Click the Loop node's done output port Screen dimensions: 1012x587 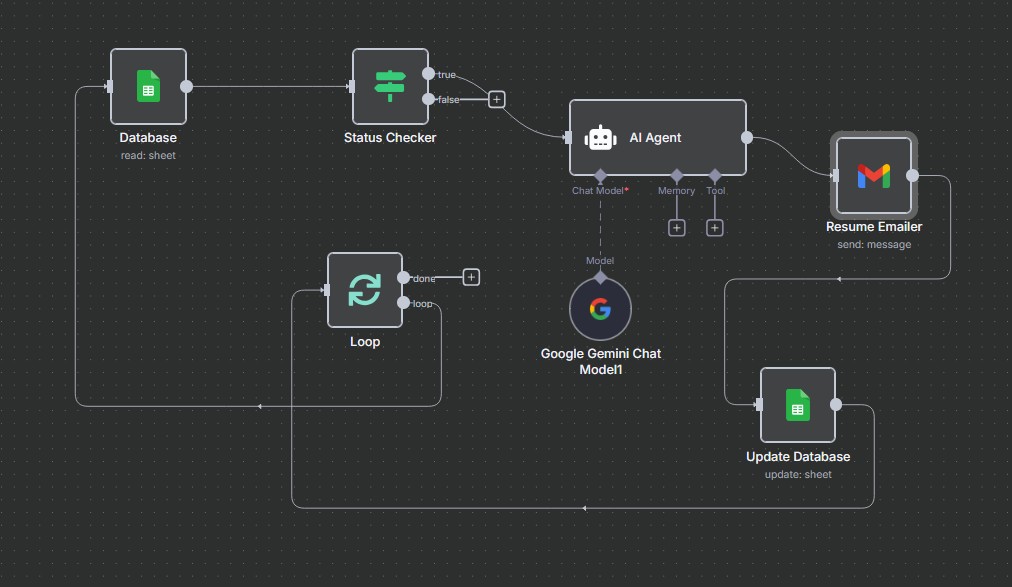tap(403, 277)
